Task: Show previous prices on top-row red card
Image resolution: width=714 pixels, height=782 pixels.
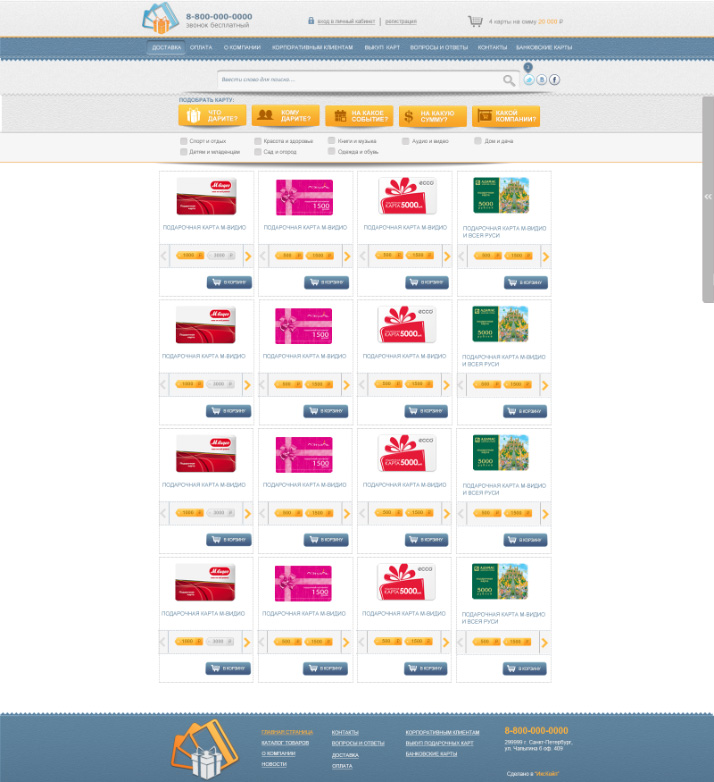Action: click(x=164, y=256)
